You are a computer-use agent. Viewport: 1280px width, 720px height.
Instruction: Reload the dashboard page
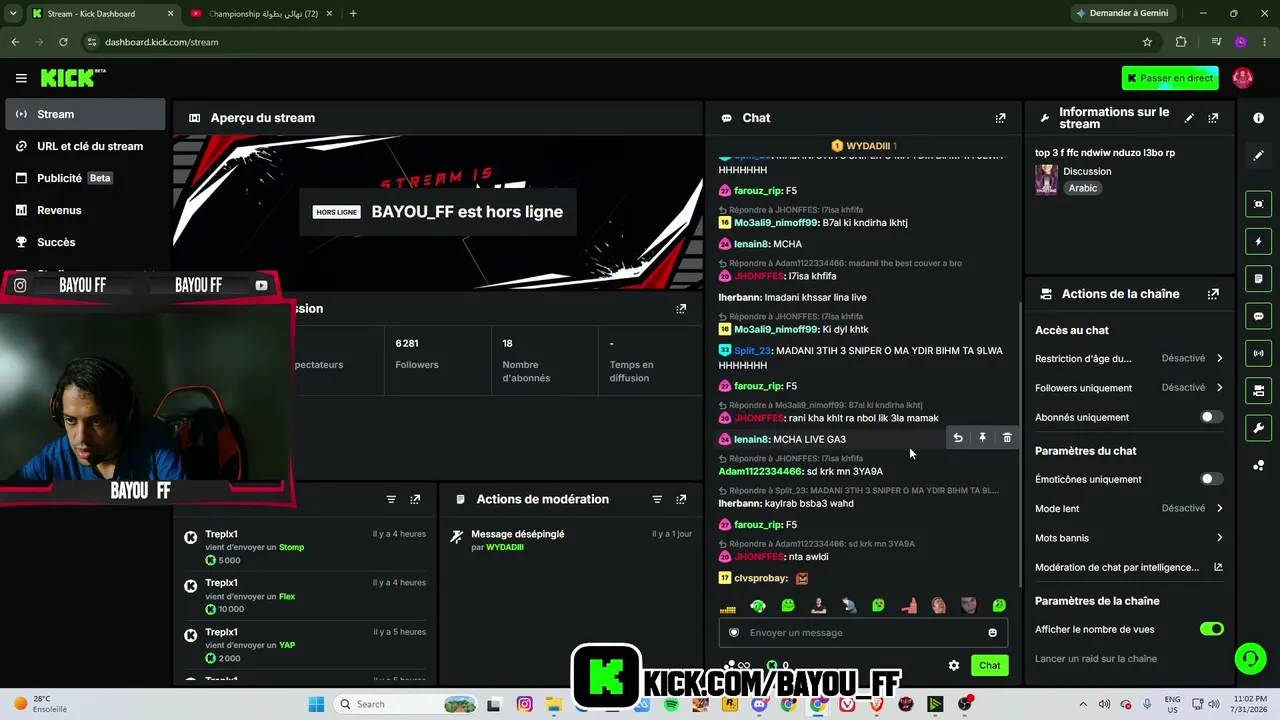63,42
